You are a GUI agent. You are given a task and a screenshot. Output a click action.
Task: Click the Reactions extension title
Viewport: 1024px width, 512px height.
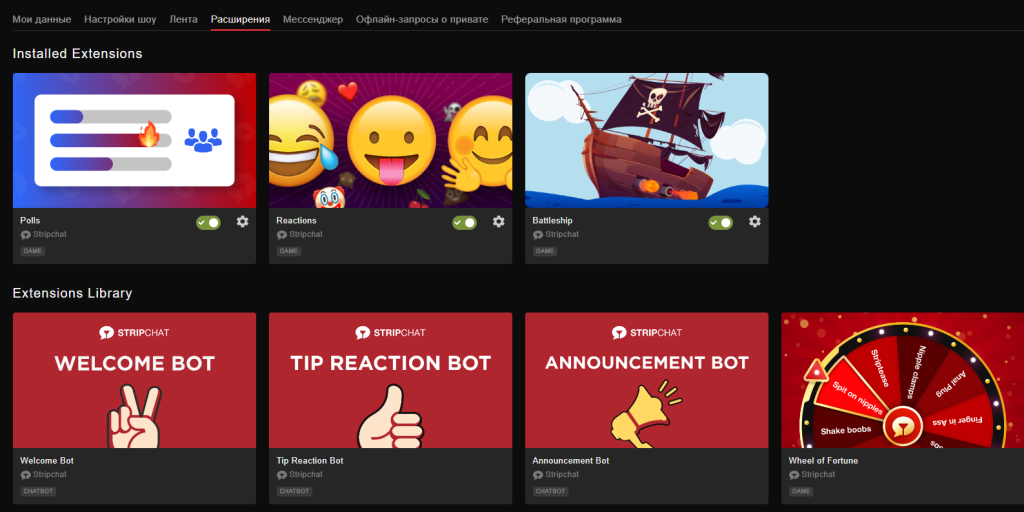(296, 221)
